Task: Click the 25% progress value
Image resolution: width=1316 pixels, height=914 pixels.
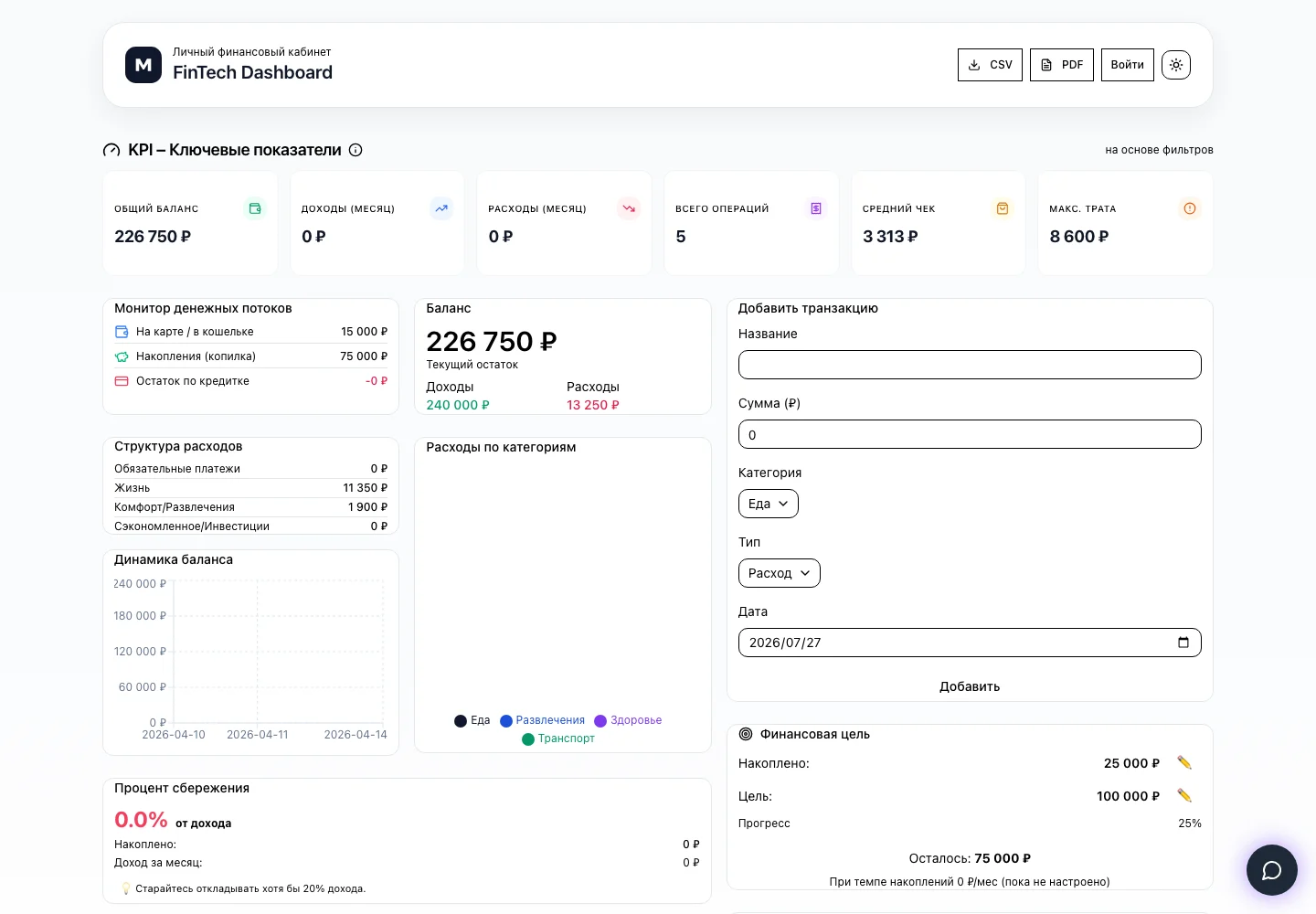Action: 1190,824
